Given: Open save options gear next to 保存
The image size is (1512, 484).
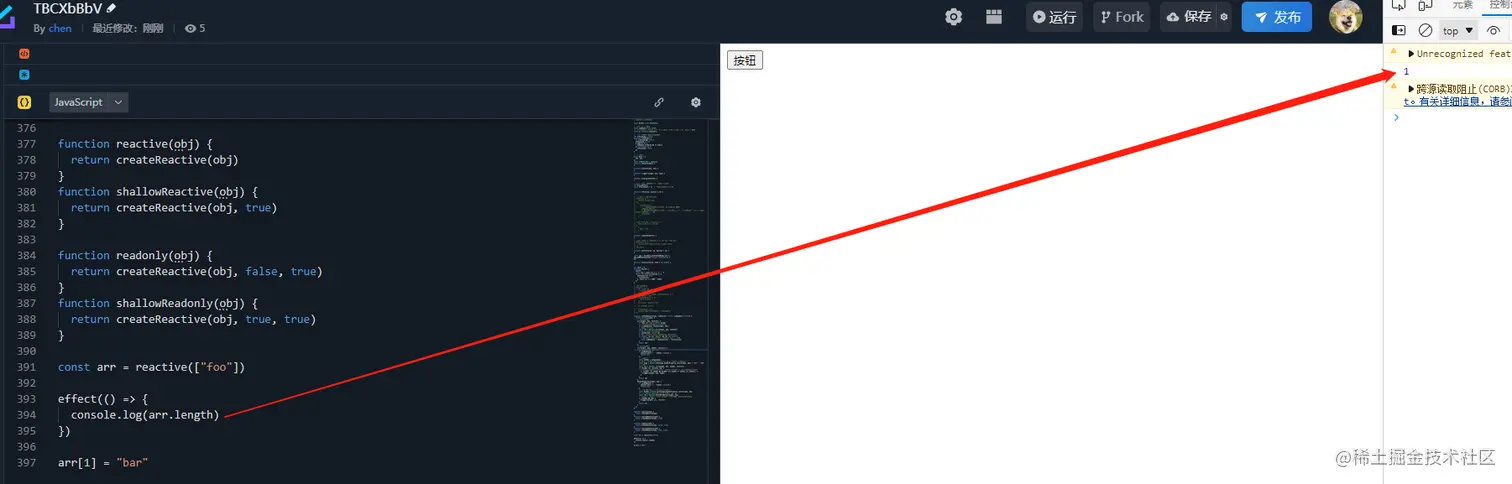Looking at the screenshot, I should [x=1223, y=17].
